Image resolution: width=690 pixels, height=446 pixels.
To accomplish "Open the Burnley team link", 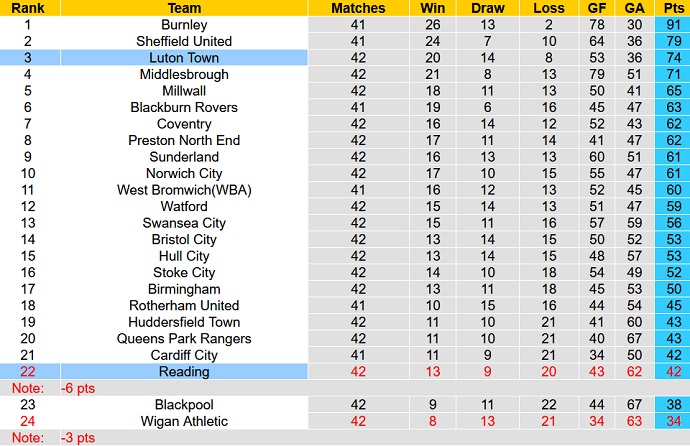I will click(x=184, y=25).
